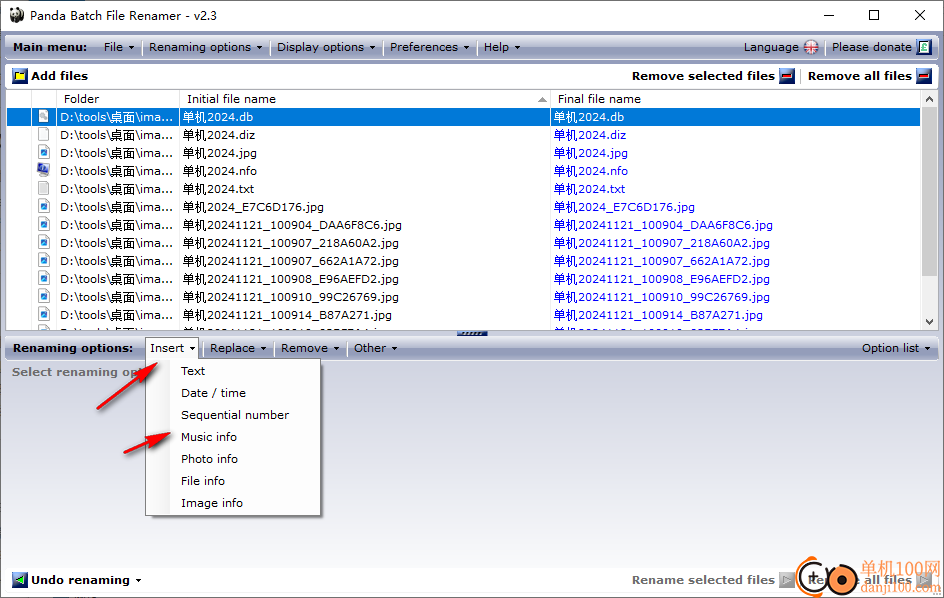Click Rename selected files button label
This screenshot has height=598, width=944.
coord(703,580)
